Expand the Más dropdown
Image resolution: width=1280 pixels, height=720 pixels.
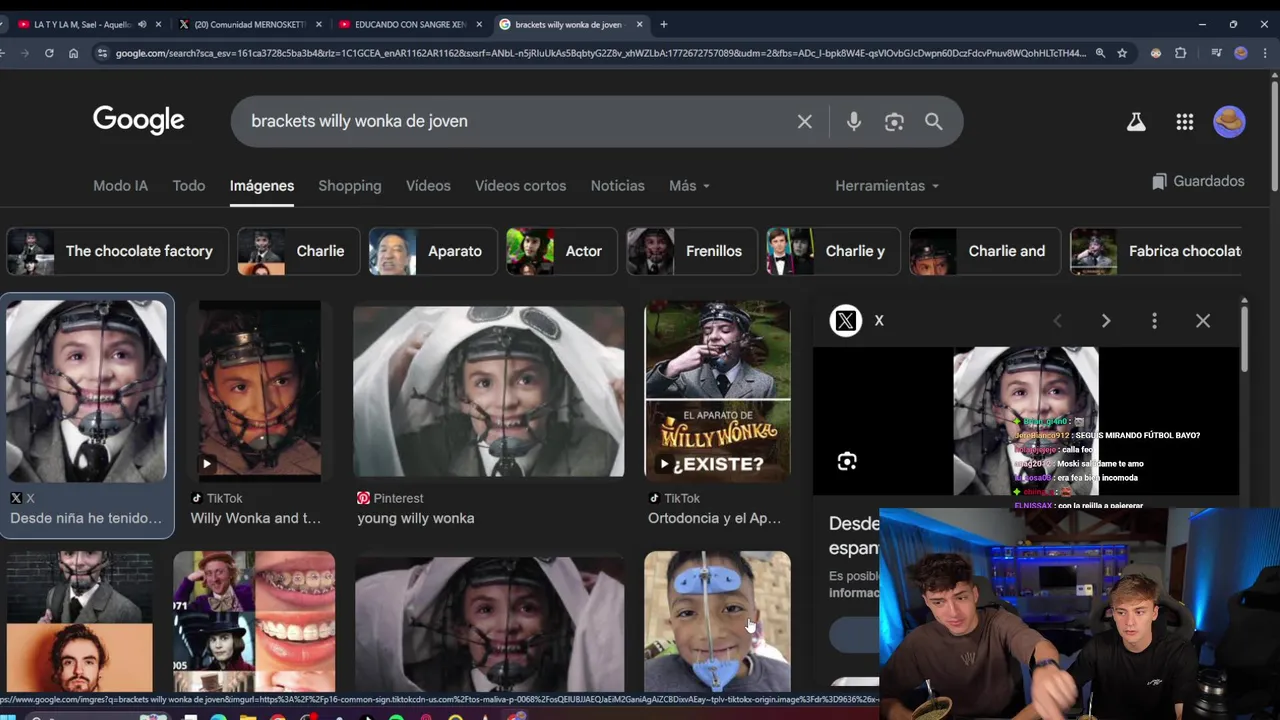(689, 186)
